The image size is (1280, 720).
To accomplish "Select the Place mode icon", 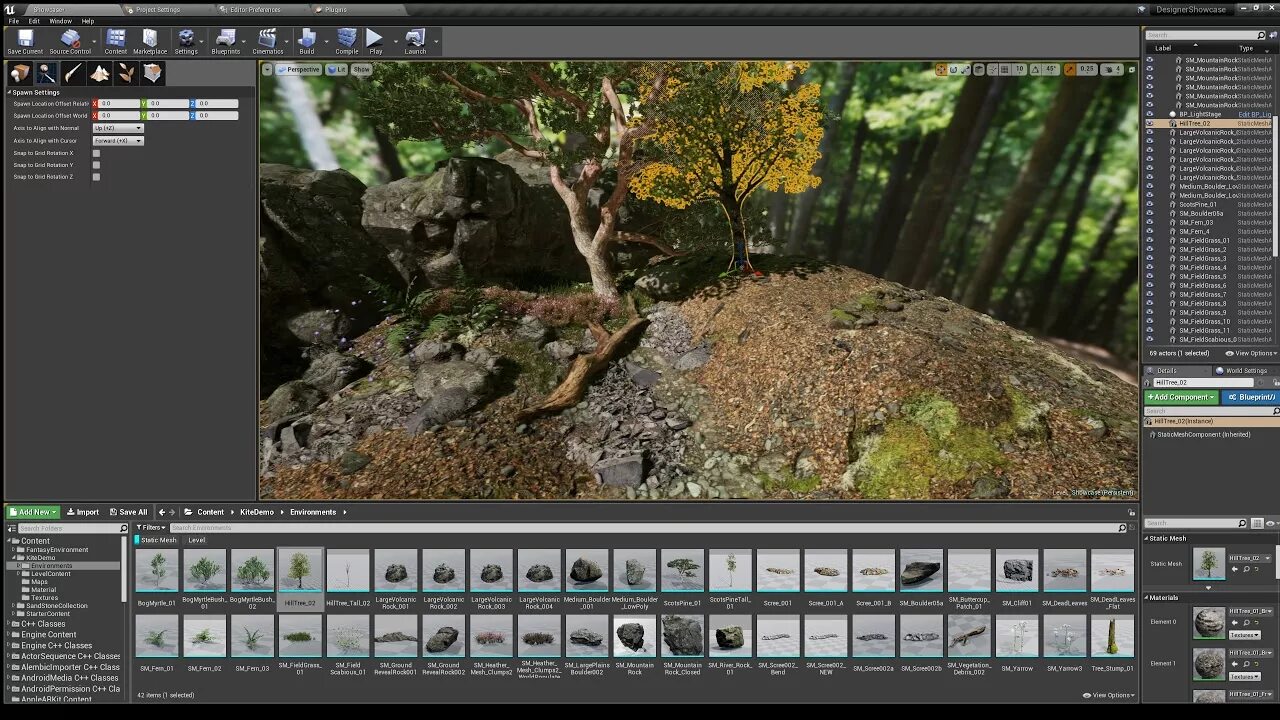I will tap(20, 73).
